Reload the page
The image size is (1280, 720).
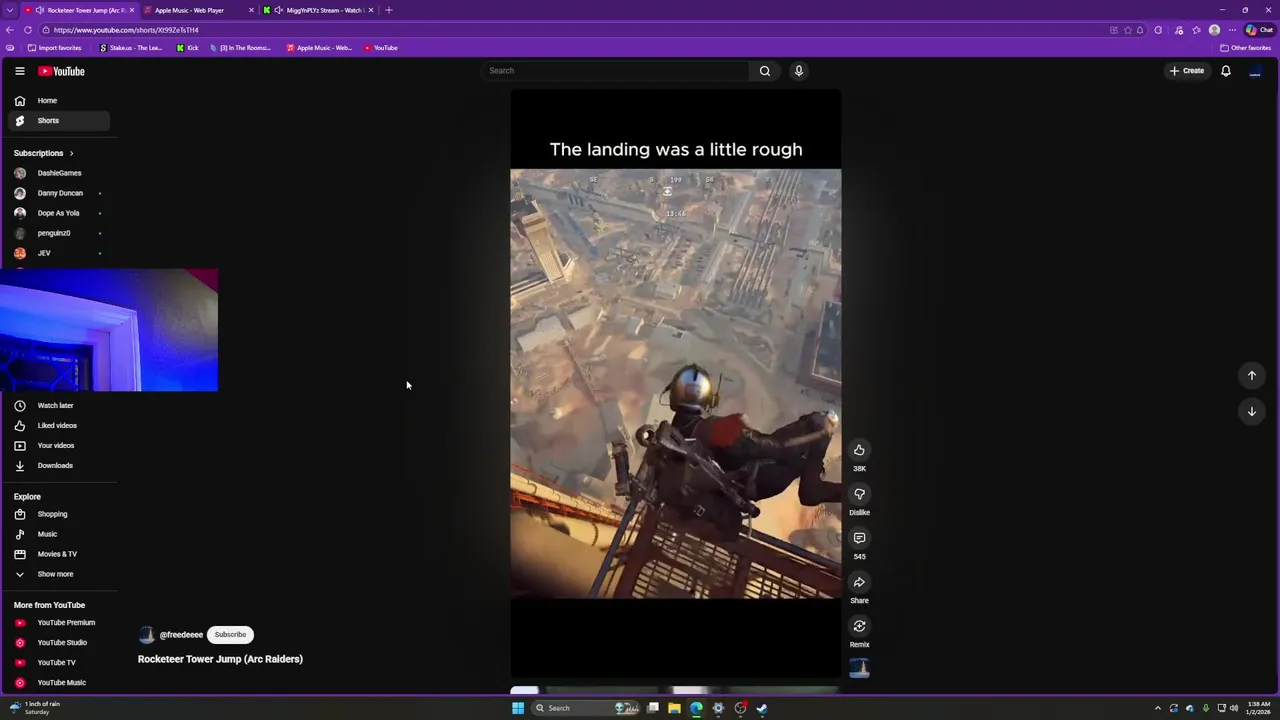click(28, 30)
